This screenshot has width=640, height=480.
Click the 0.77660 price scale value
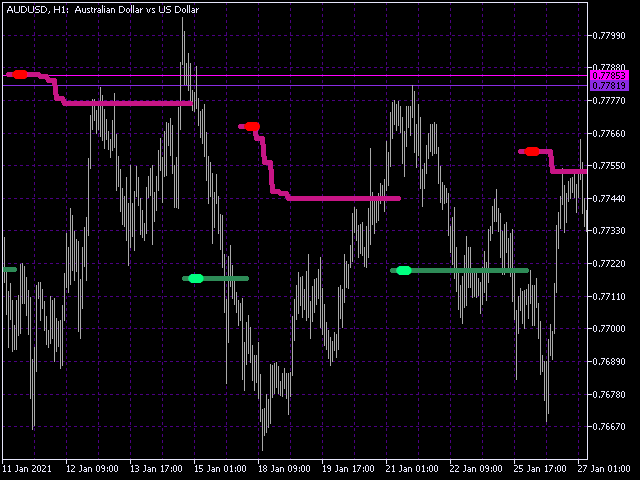pyautogui.click(x=609, y=133)
